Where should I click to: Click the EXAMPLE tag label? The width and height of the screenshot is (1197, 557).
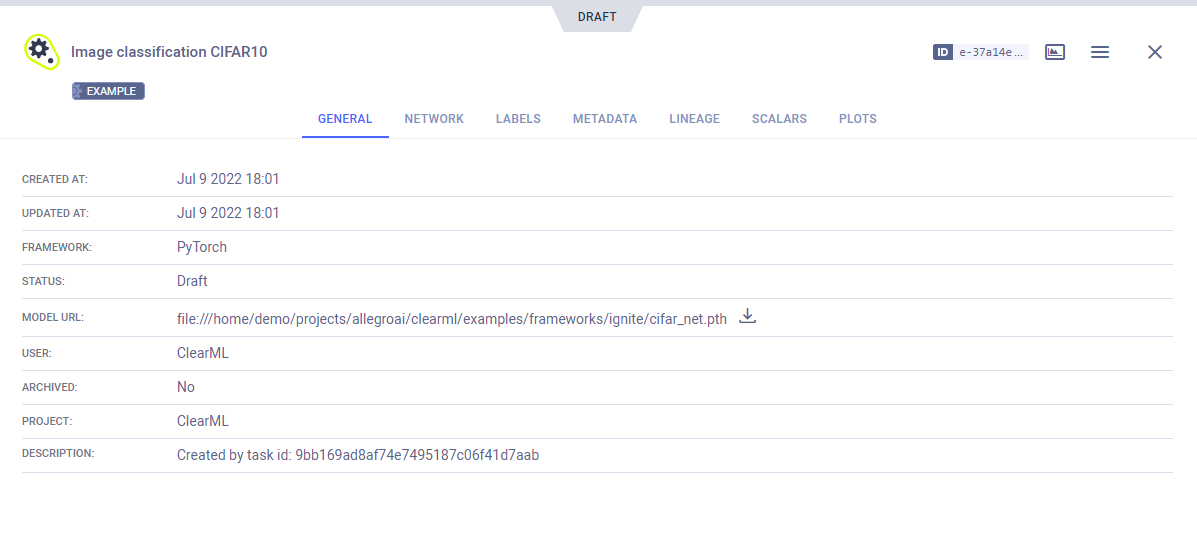(x=109, y=91)
